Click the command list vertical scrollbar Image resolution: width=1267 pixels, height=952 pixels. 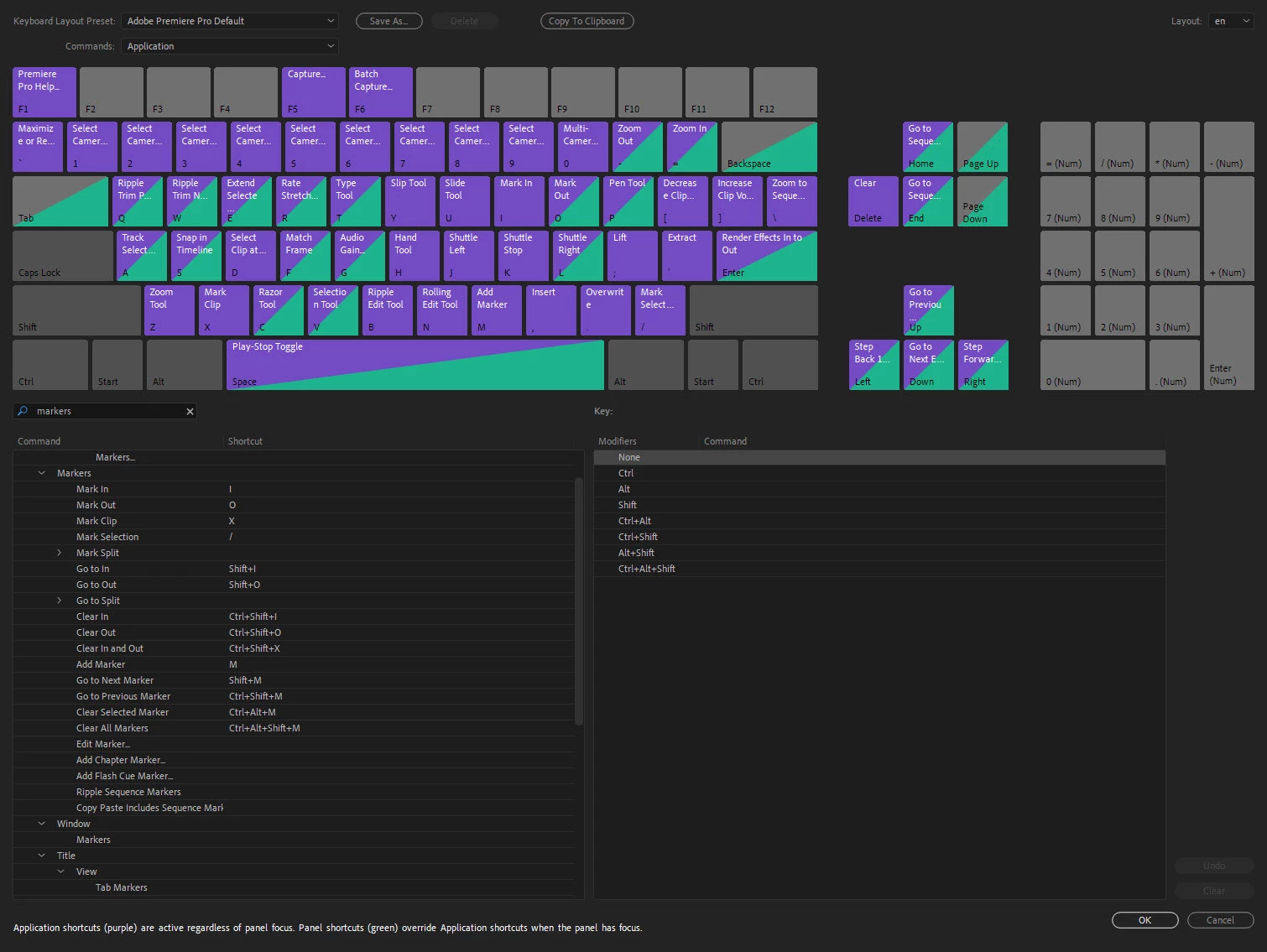point(579,601)
